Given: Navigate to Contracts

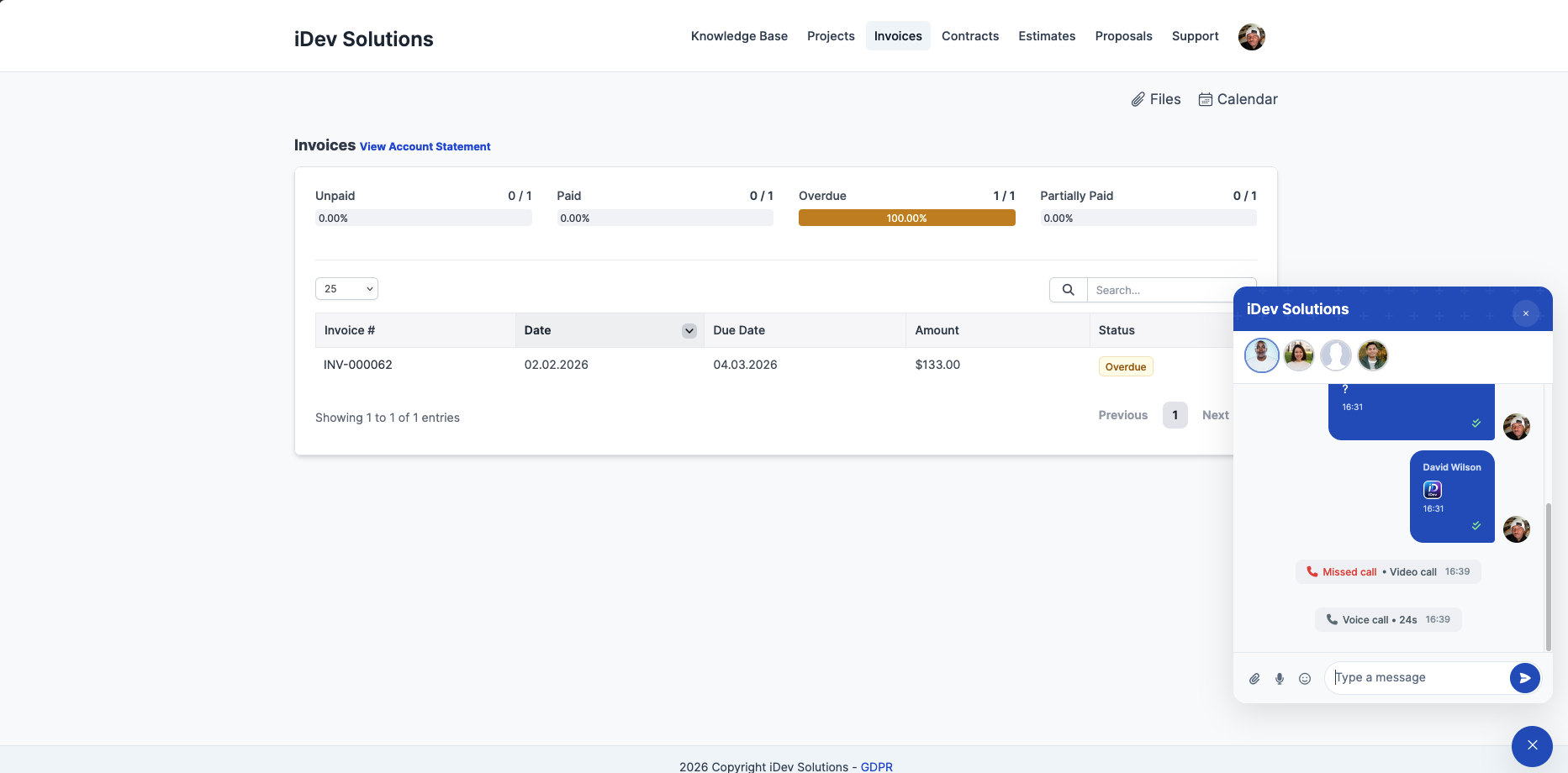Looking at the screenshot, I should (x=970, y=36).
